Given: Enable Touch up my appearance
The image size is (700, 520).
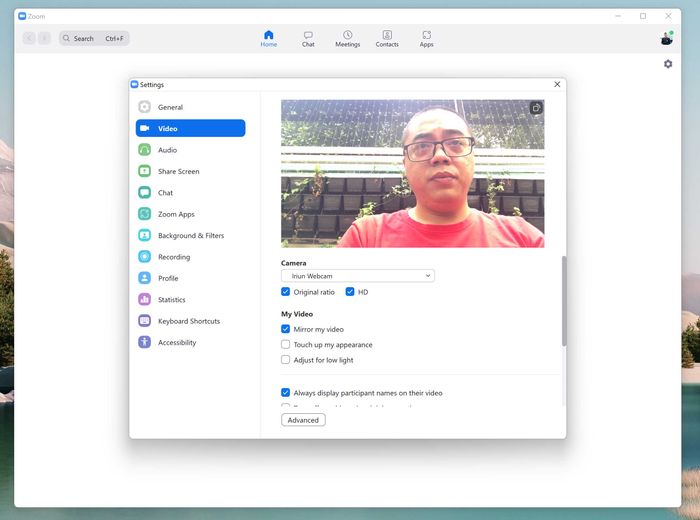Looking at the screenshot, I should (x=286, y=345).
